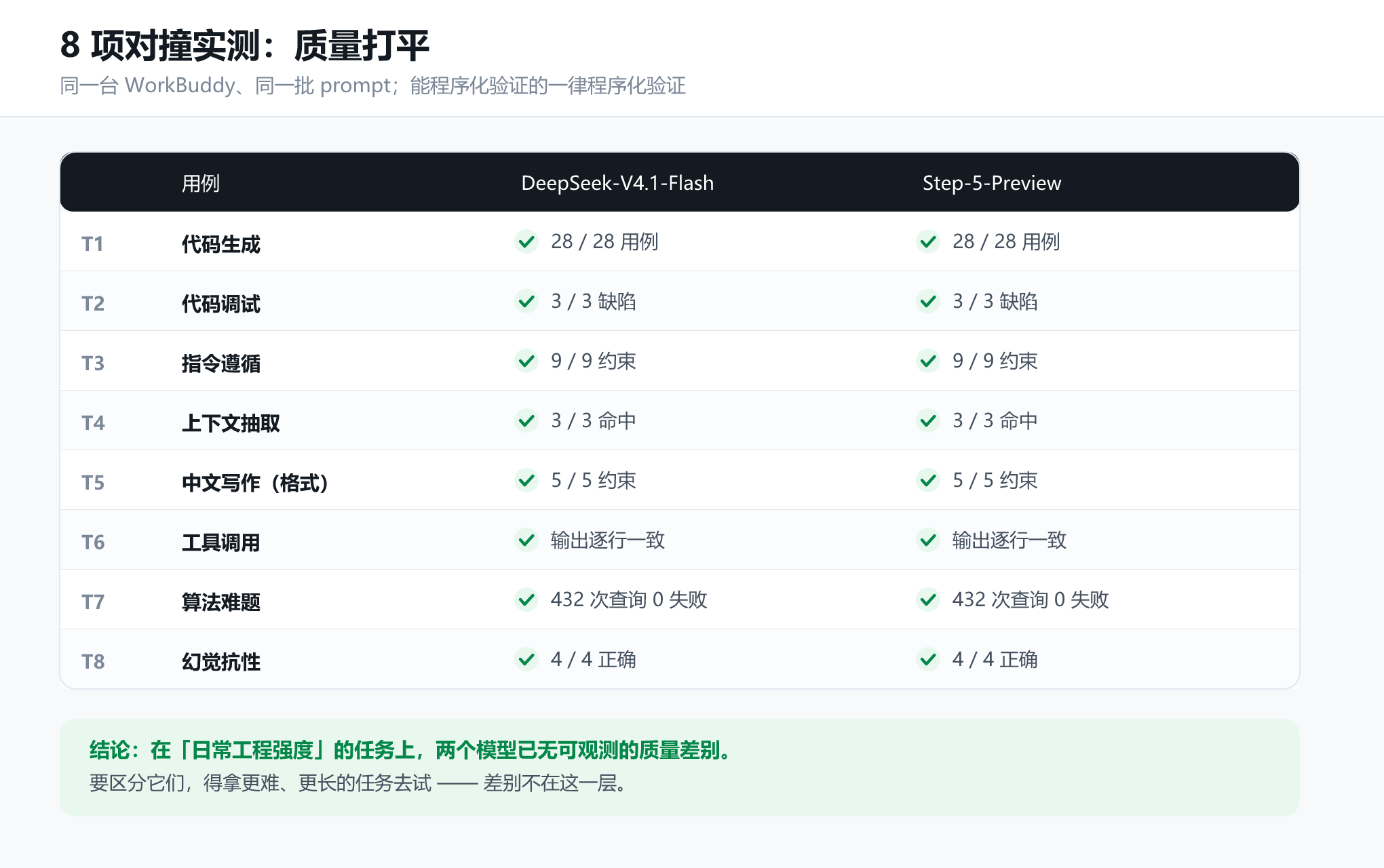Click the row label 中文写作（格式）

tap(255, 483)
